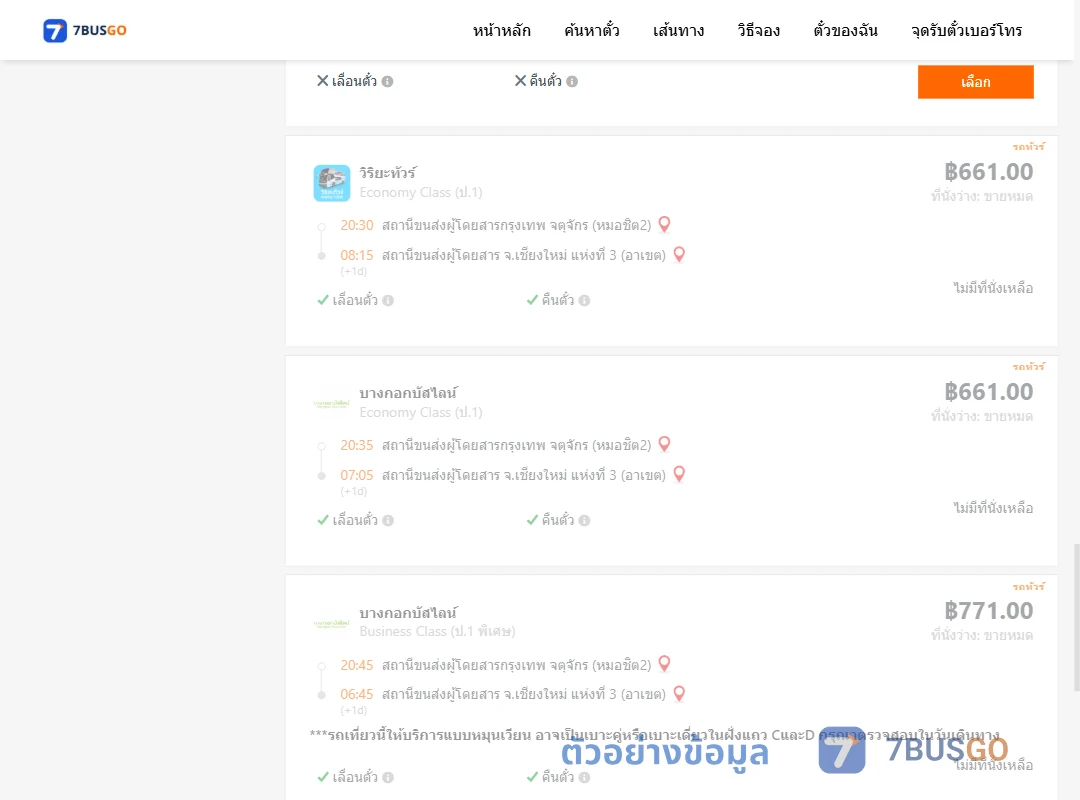The height and width of the screenshot is (800, 1080).
Task: Click the page vertical scrollbar
Action: tap(1077, 617)
